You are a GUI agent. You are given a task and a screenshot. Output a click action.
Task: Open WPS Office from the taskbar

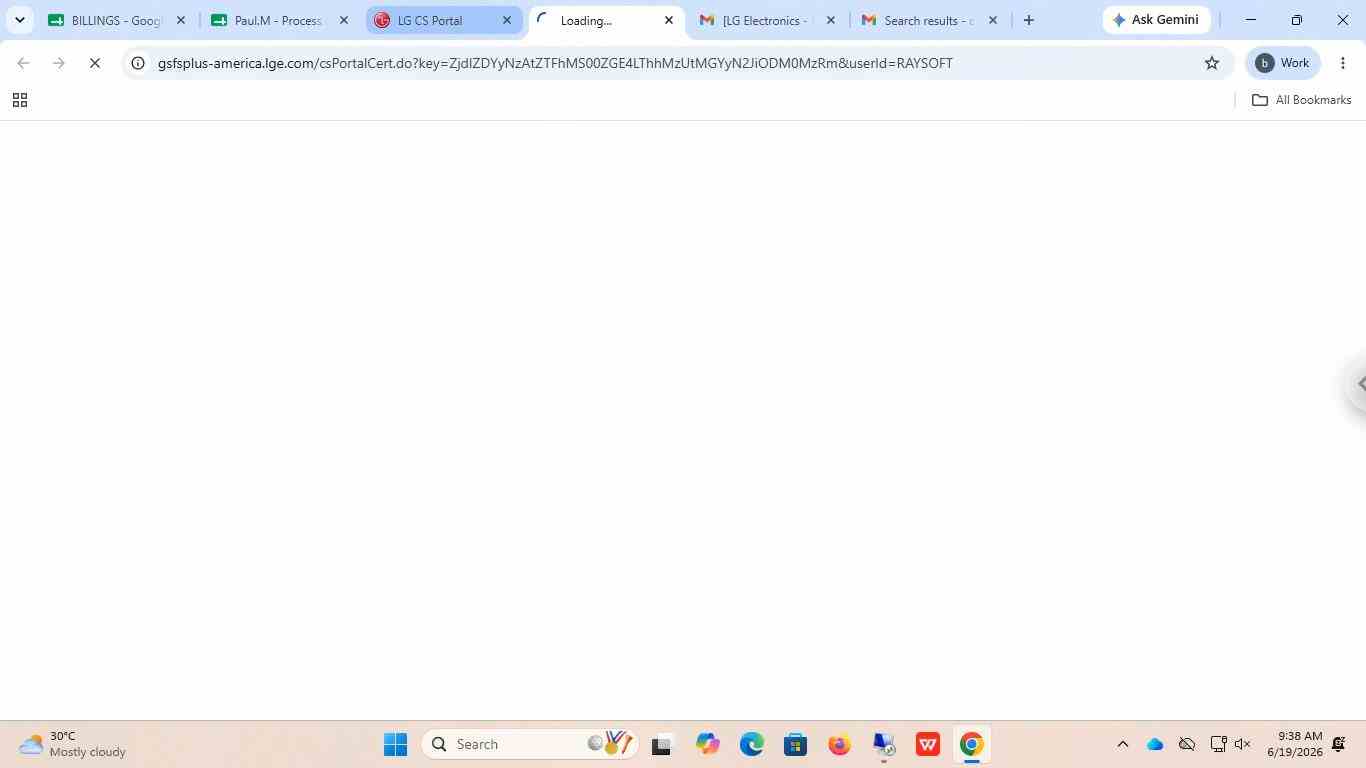pyautogui.click(x=928, y=744)
